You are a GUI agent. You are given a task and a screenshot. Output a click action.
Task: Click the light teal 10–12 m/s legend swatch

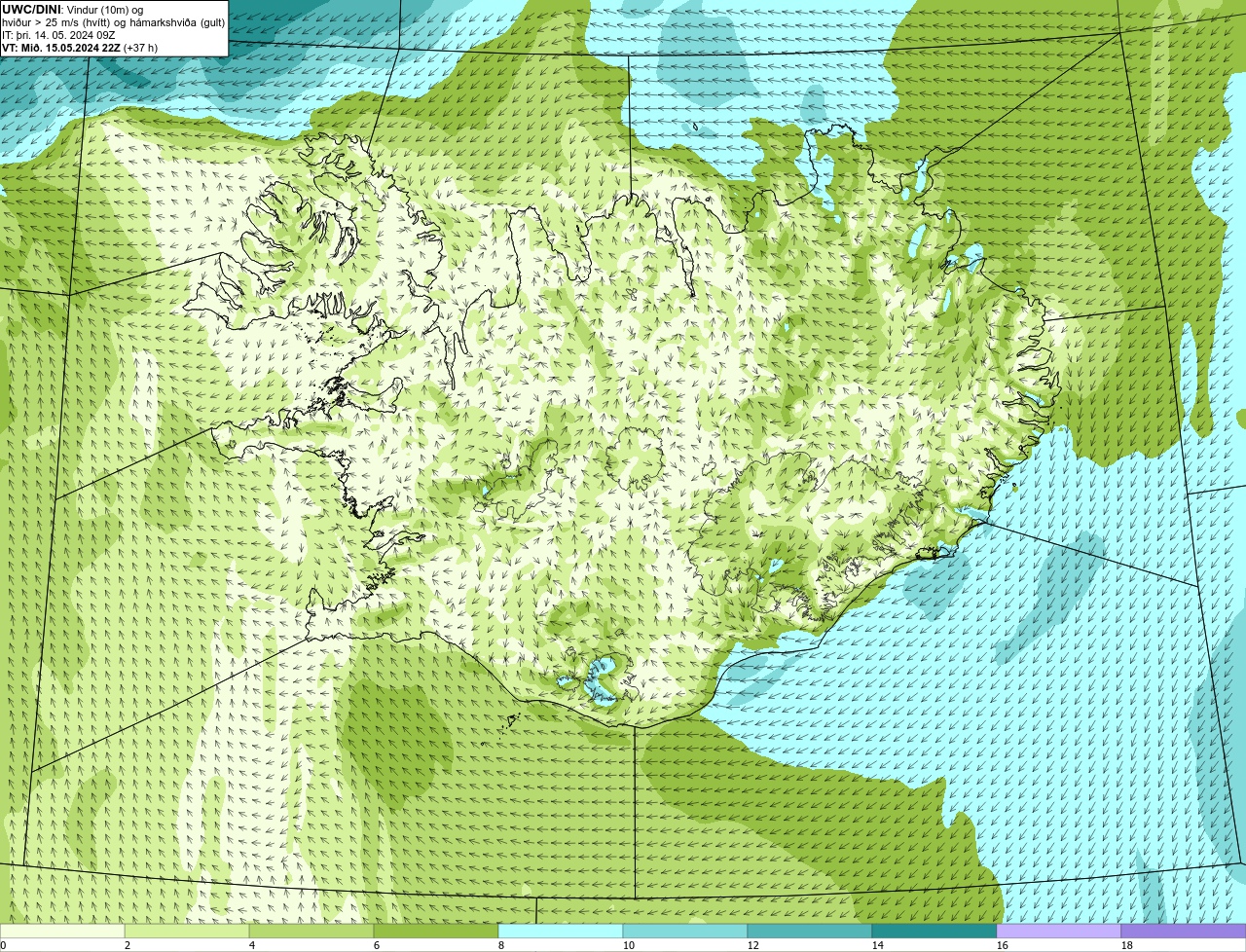[x=685, y=931]
